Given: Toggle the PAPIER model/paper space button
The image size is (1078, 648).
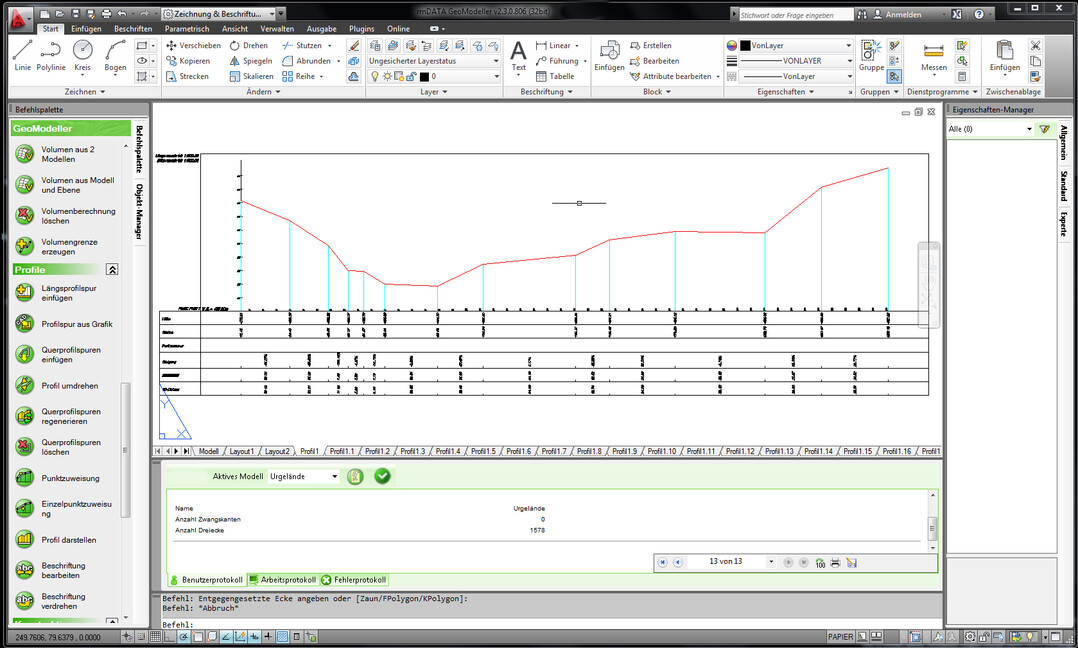Looking at the screenshot, I should [840, 637].
